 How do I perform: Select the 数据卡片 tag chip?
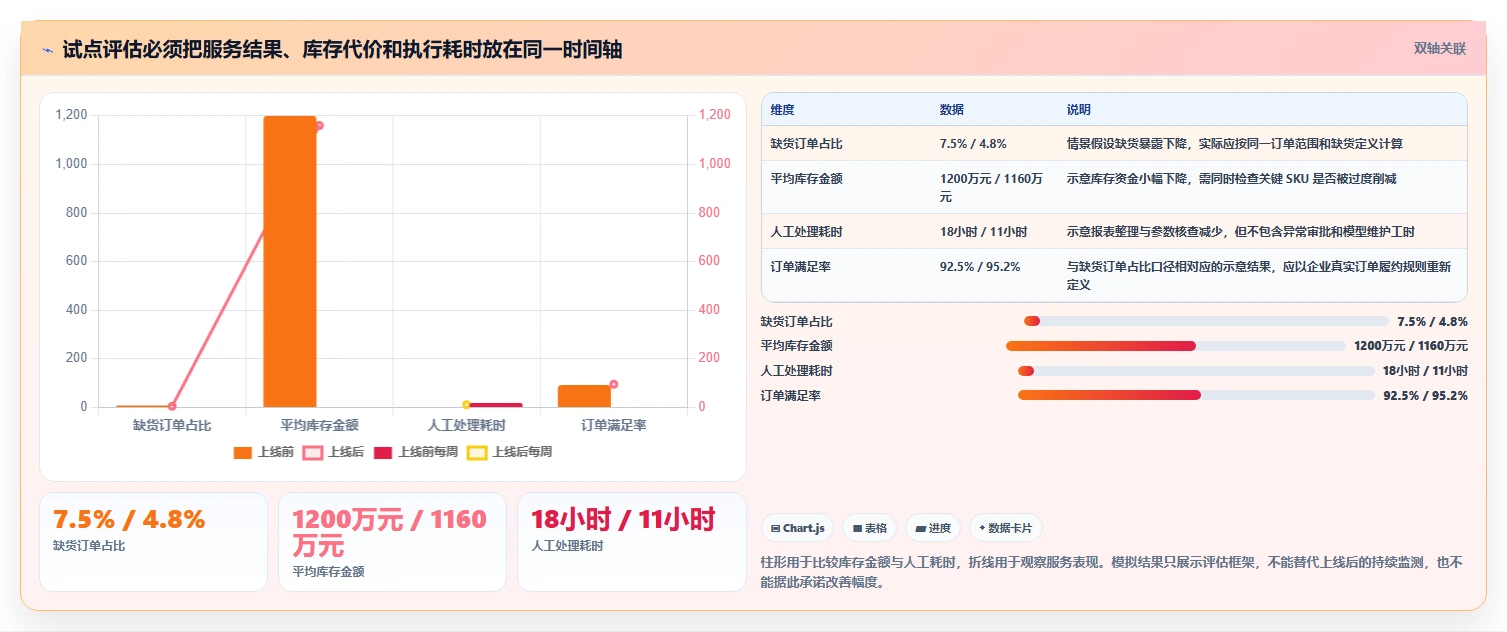tap(1006, 528)
